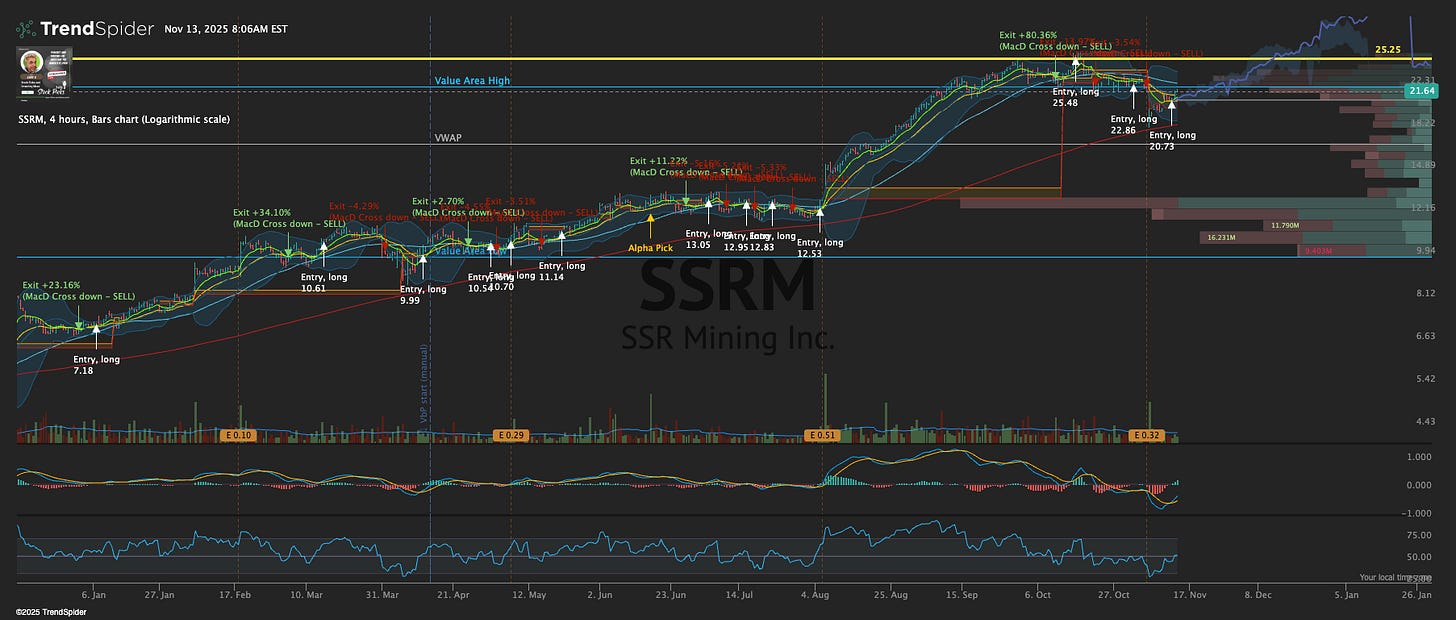Click the 12.16 price axis value
This screenshot has height=620, width=1456.
[x=1423, y=207]
